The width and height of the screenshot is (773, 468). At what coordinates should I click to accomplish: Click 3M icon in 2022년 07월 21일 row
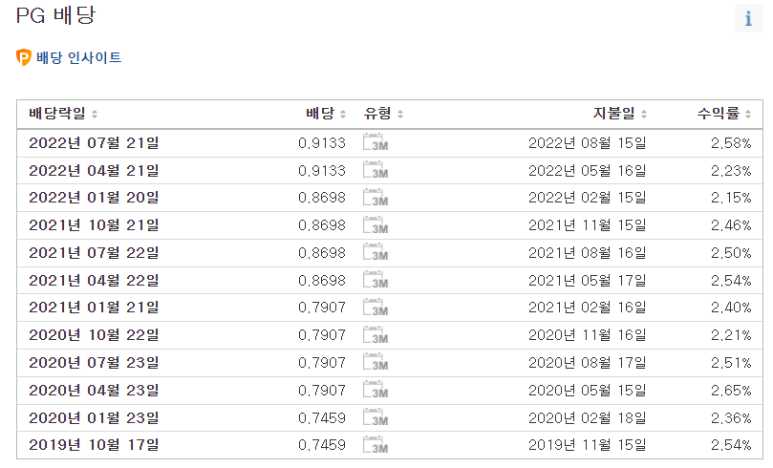375,142
